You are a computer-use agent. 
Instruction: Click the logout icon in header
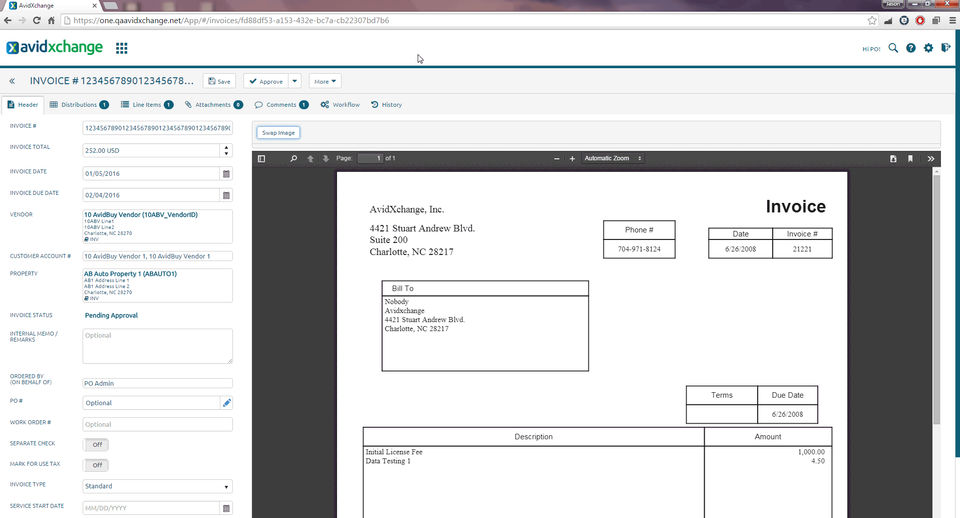pyautogui.click(x=946, y=47)
